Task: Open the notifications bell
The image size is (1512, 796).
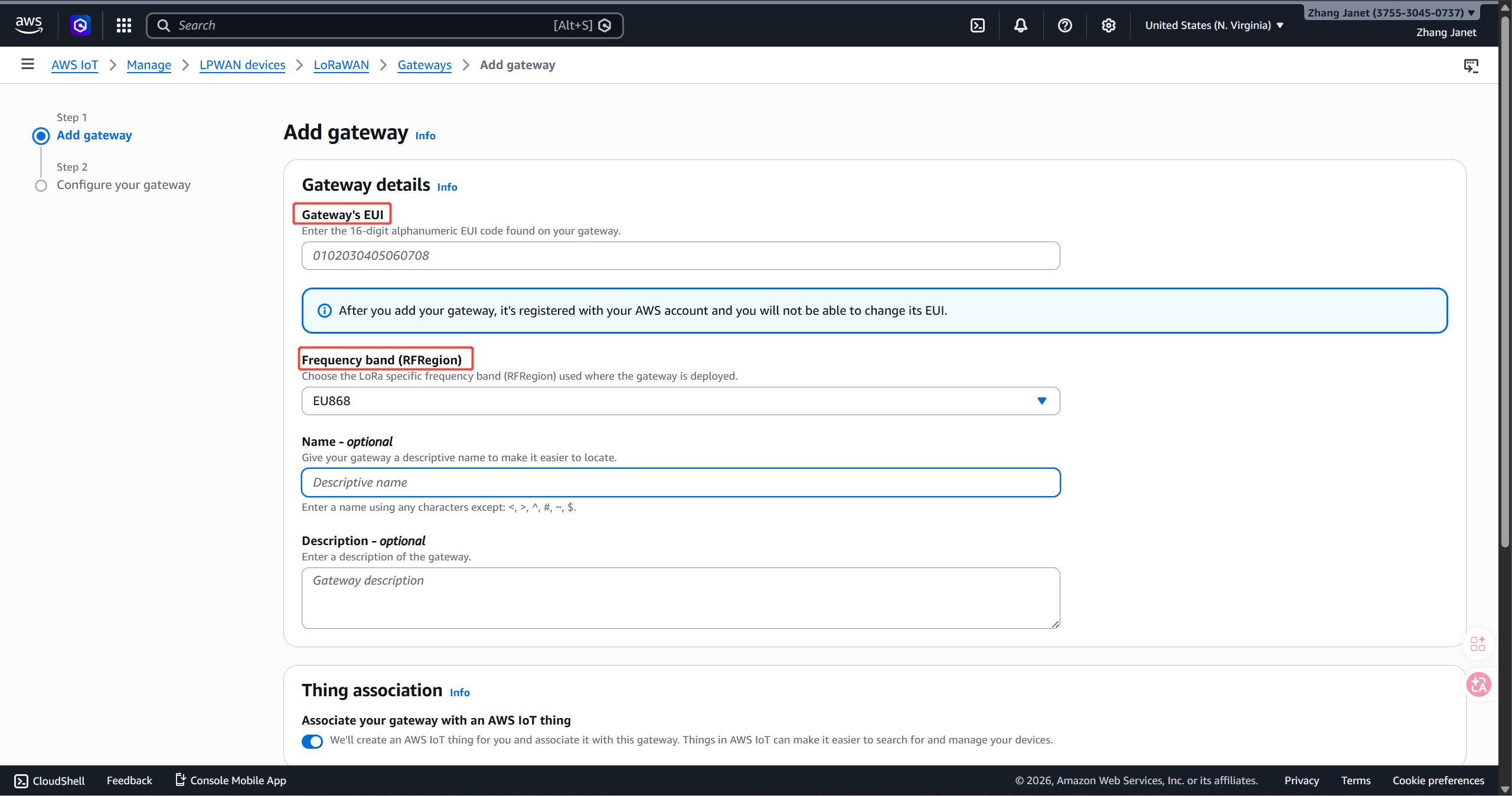Action: coord(1021,25)
